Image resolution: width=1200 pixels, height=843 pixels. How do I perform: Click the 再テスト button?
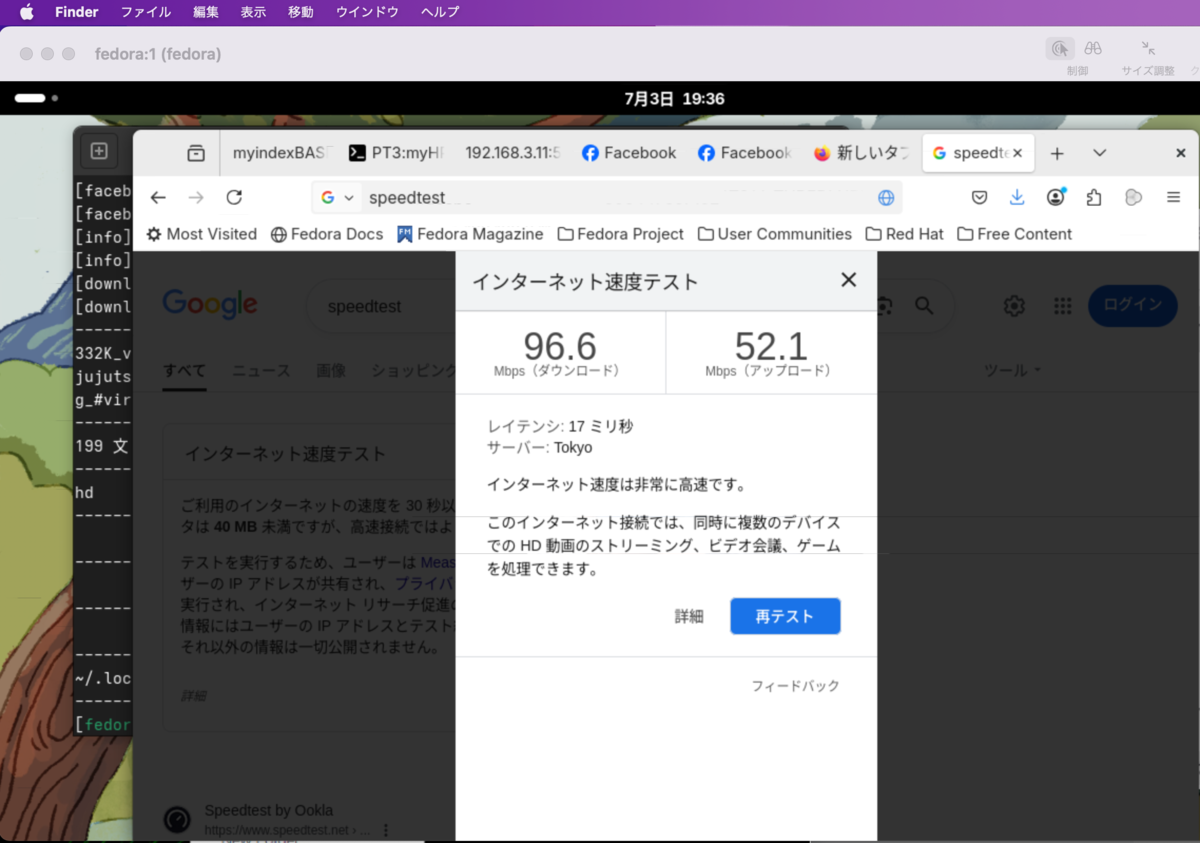click(x=785, y=616)
